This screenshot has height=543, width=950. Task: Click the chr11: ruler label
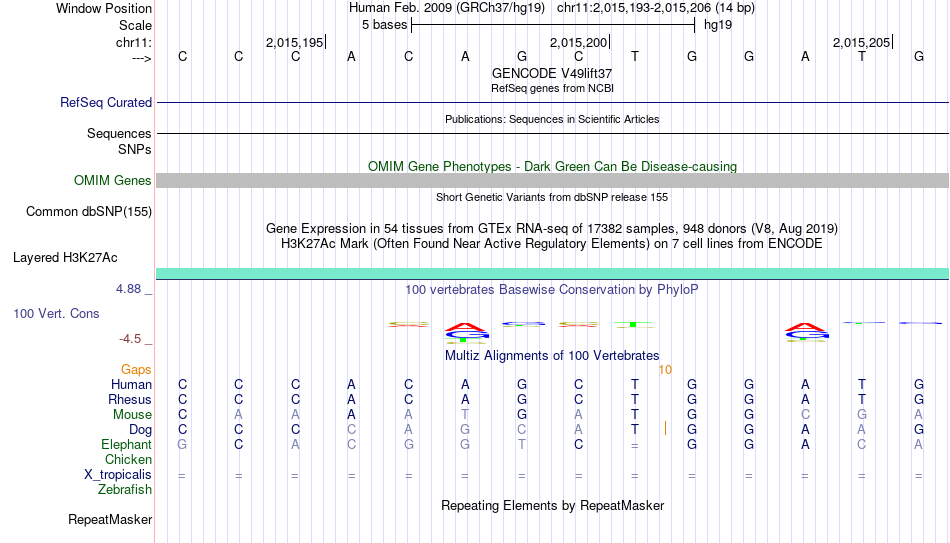point(133,42)
